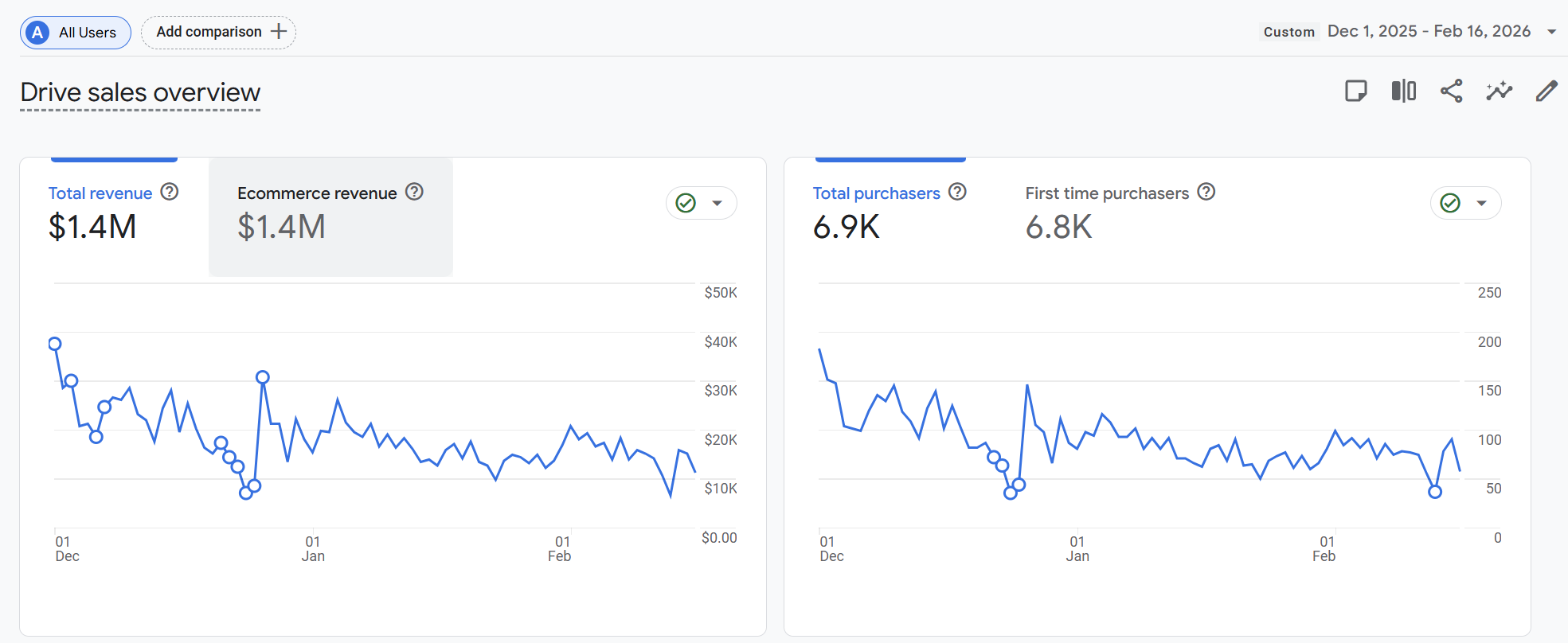Open the annotations note icon
Viewport: 1568px width, 643px height.
[1355, 91]
